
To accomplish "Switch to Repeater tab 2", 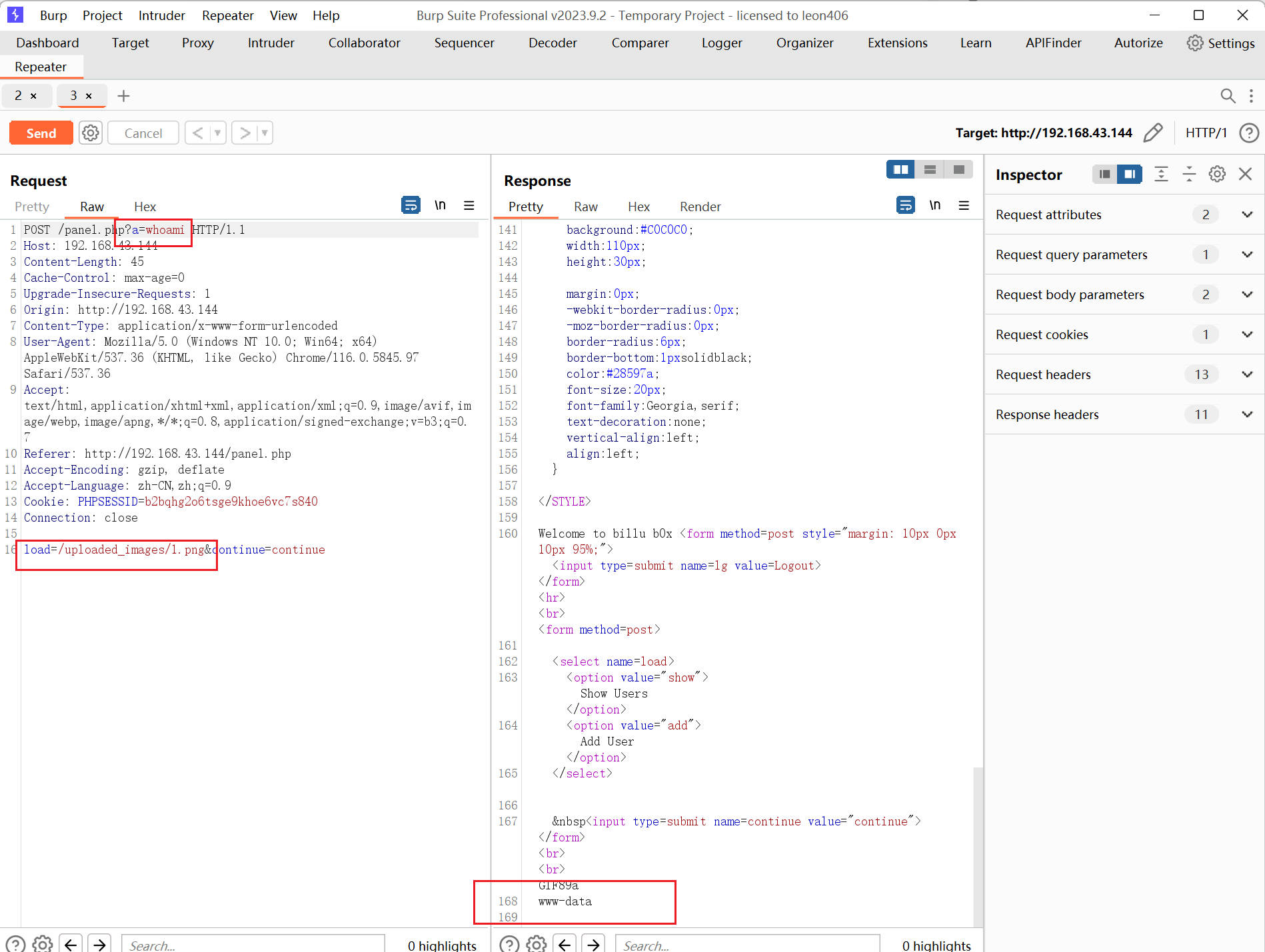I will 19,96.
